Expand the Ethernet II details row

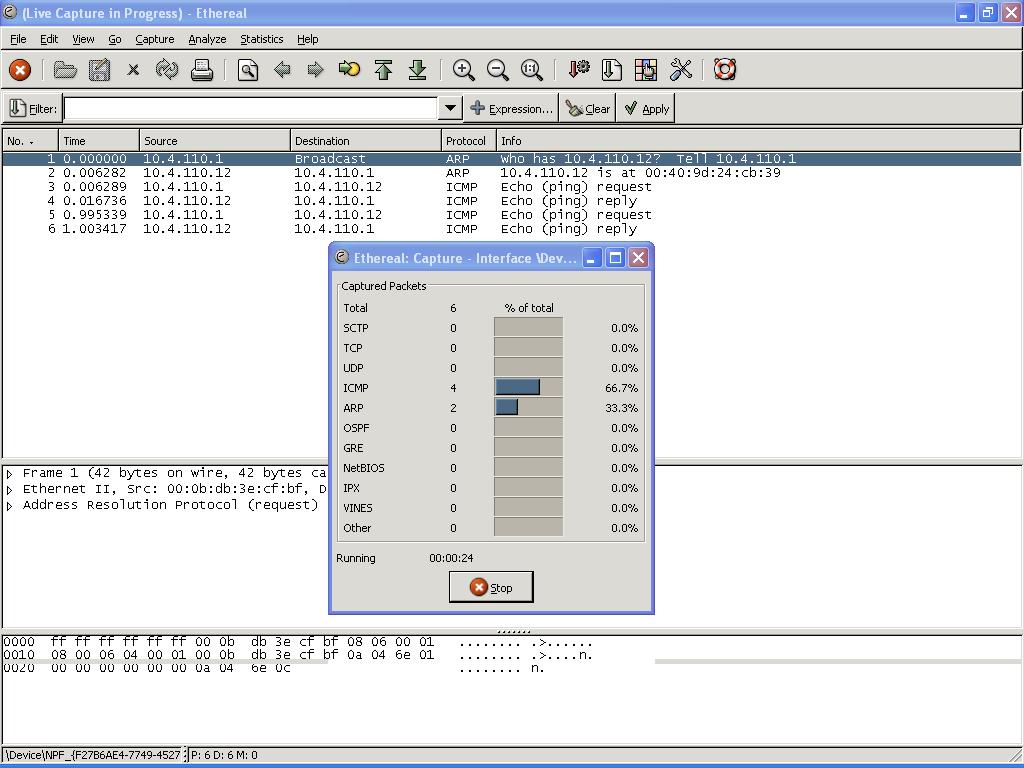tap(10, 490)
